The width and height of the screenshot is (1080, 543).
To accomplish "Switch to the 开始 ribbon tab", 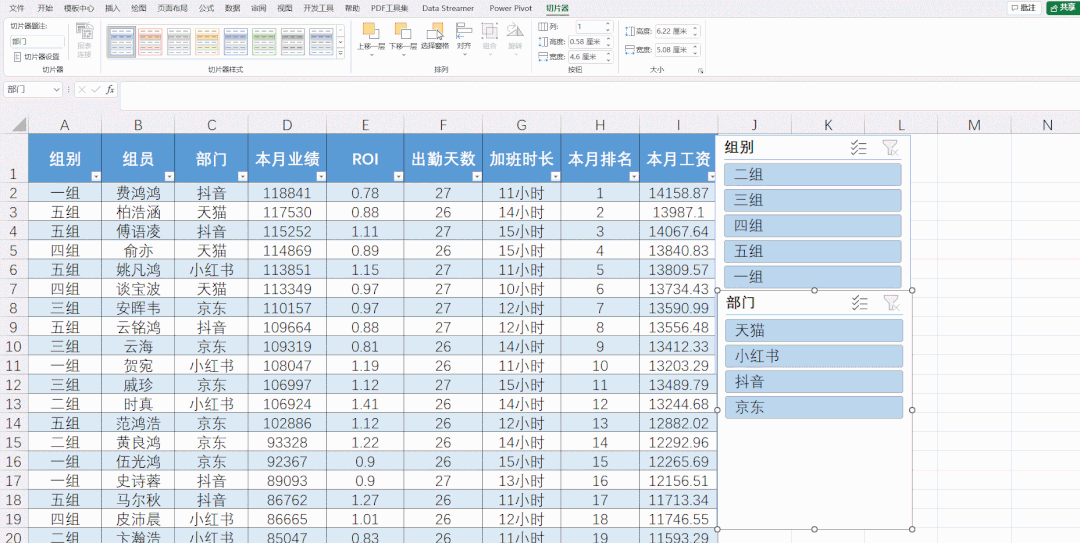I will pos(45,8).
